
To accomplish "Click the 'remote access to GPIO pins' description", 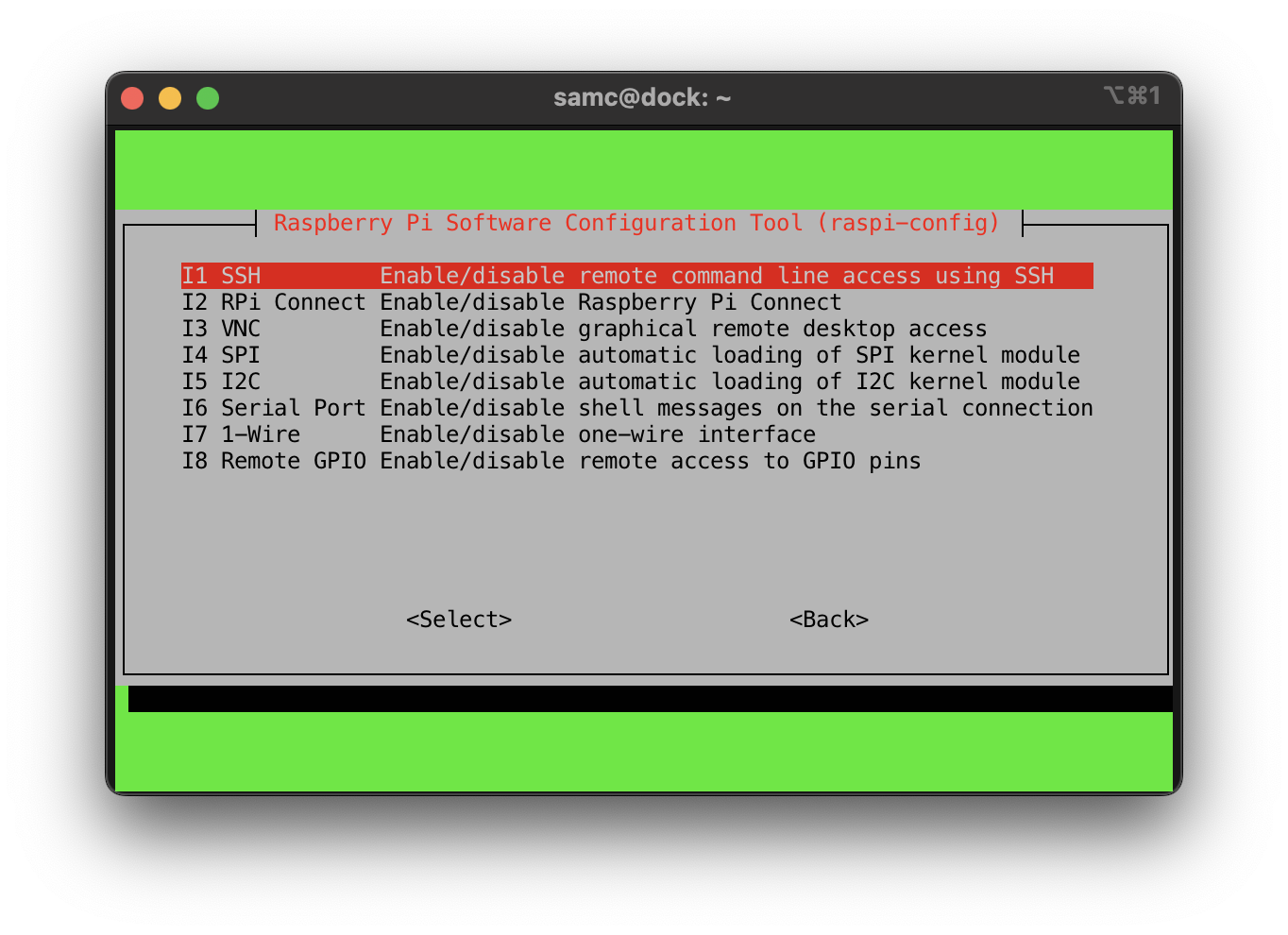I will click(750, 461).
